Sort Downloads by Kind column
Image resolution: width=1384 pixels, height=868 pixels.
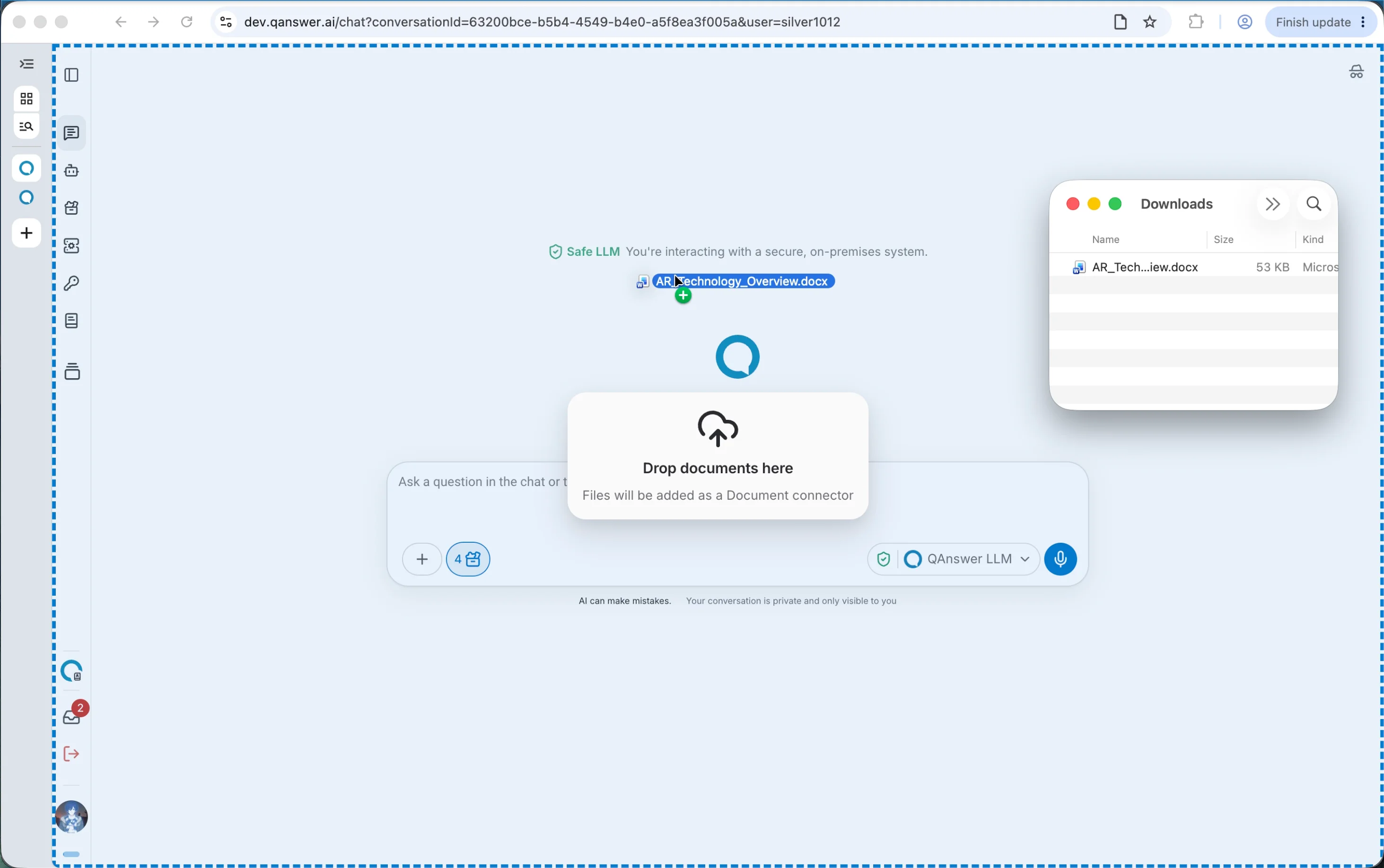[1313, 239]
